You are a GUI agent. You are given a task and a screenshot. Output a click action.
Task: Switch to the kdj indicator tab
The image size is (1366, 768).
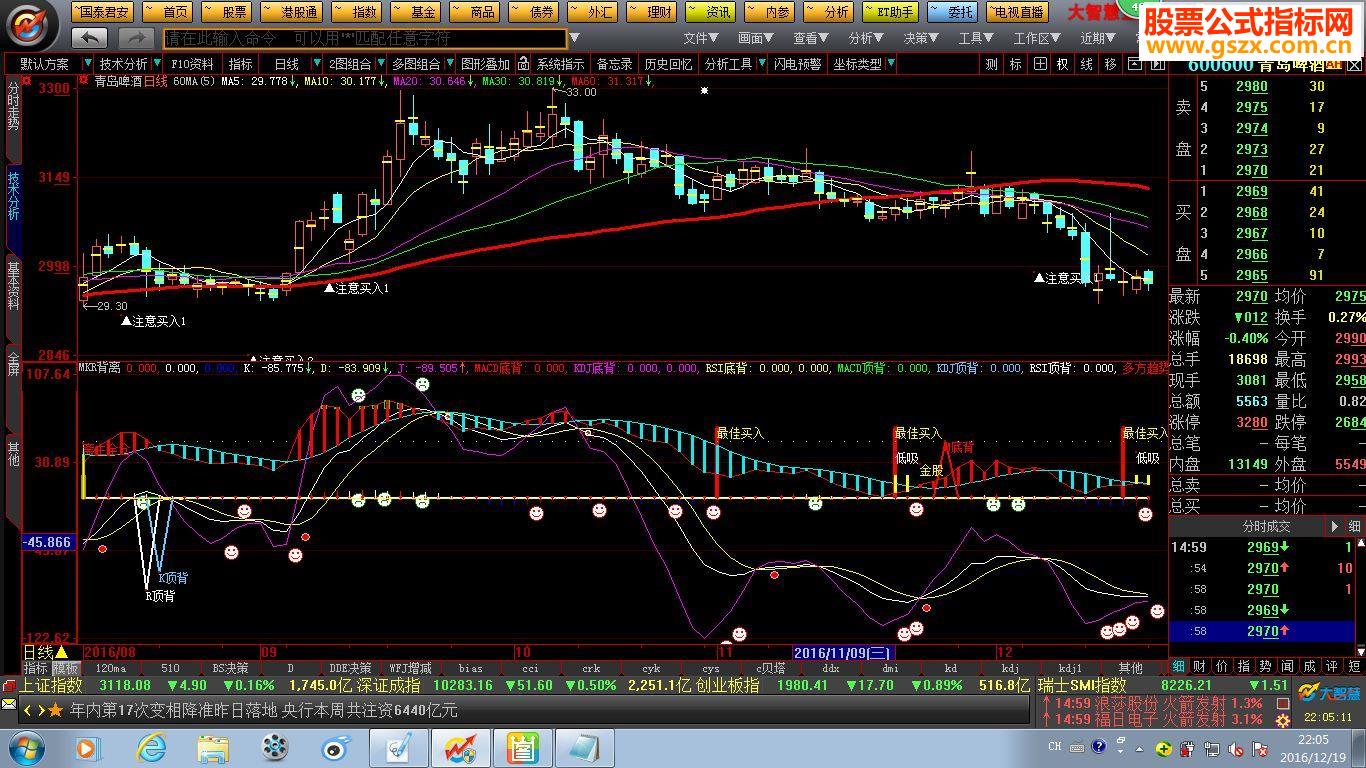pos(1010,668)
